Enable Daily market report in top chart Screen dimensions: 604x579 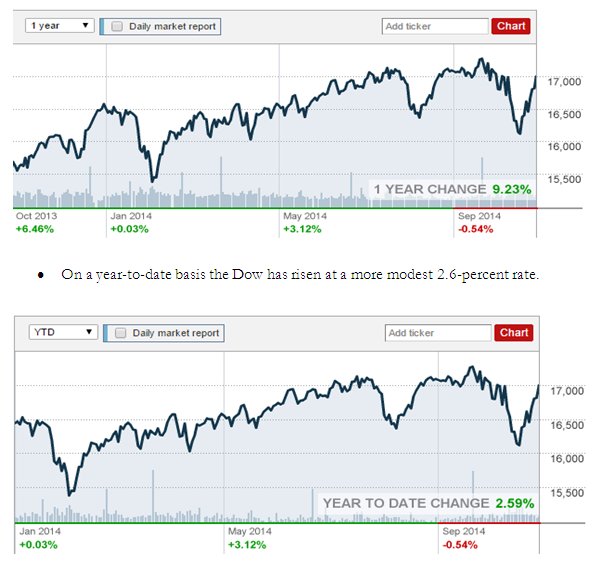tap(118, 27)
